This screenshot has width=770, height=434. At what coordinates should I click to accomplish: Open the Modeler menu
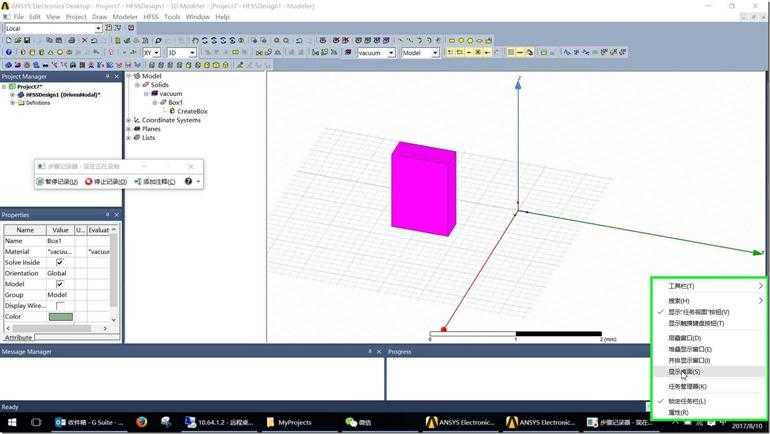tap(125, 17)
